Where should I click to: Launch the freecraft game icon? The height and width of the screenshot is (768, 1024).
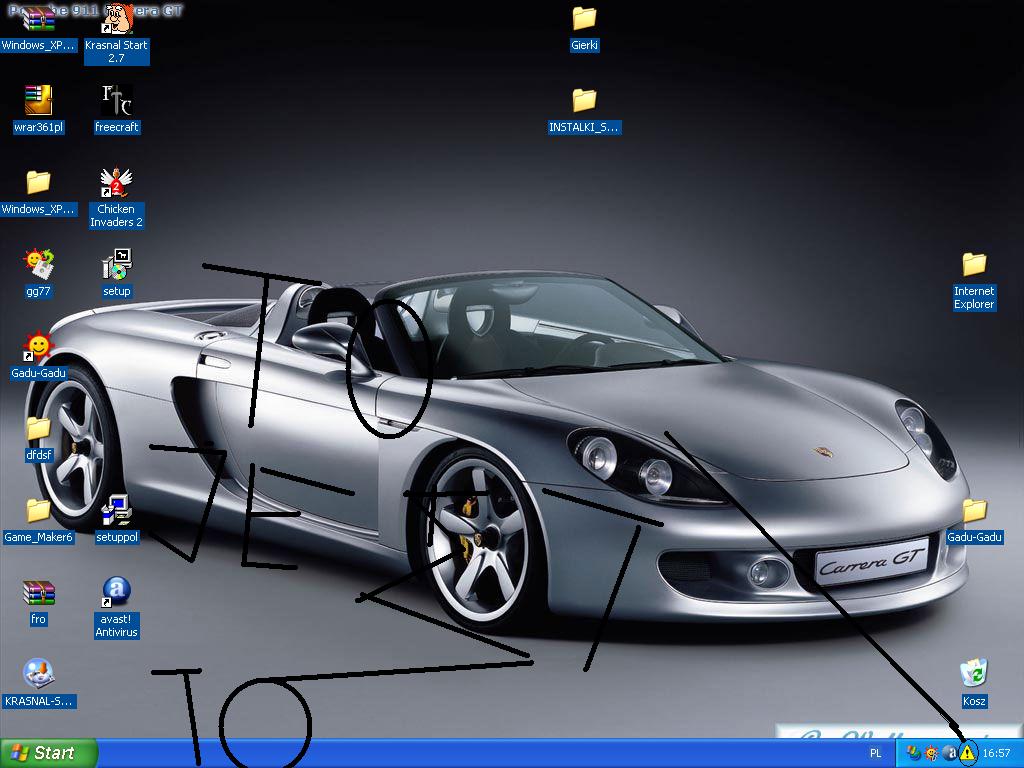pyautogui.click(x=117, y=100)
